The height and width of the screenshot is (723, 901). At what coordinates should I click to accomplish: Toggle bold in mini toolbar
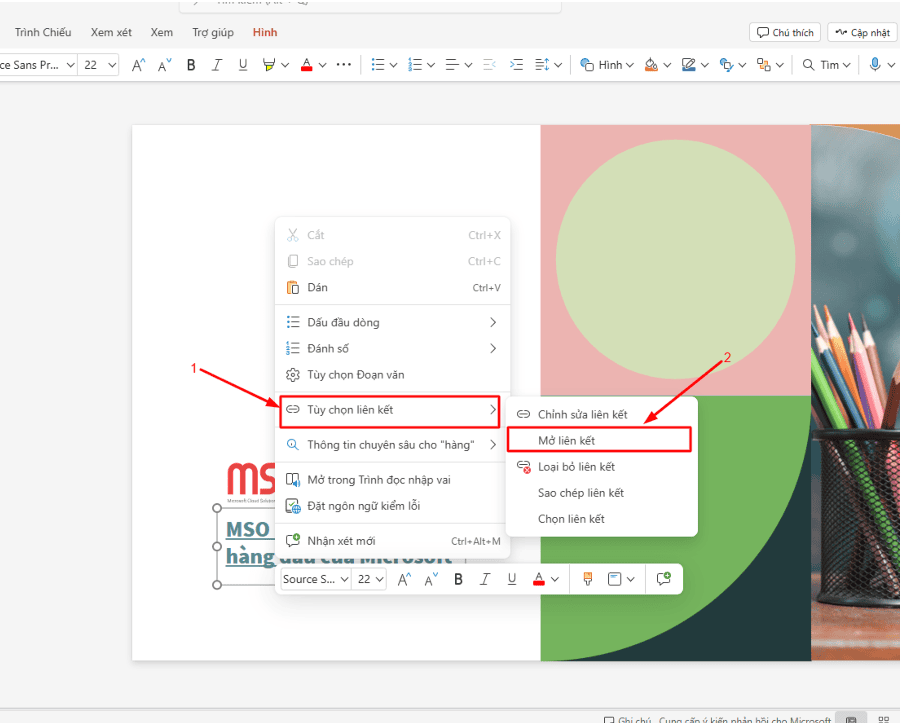pyautogui.click(x=458, y=579)
